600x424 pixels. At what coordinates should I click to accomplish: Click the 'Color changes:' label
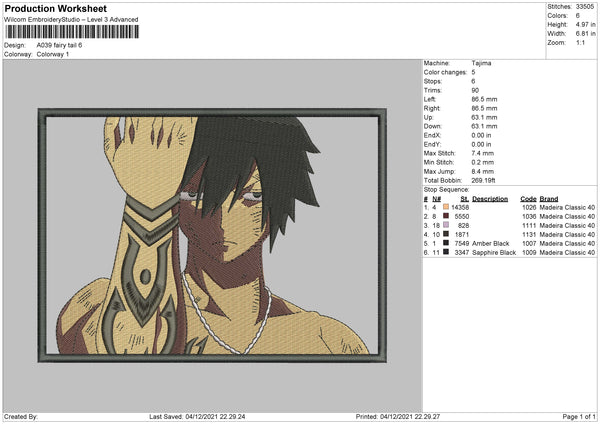coord(445,72)
